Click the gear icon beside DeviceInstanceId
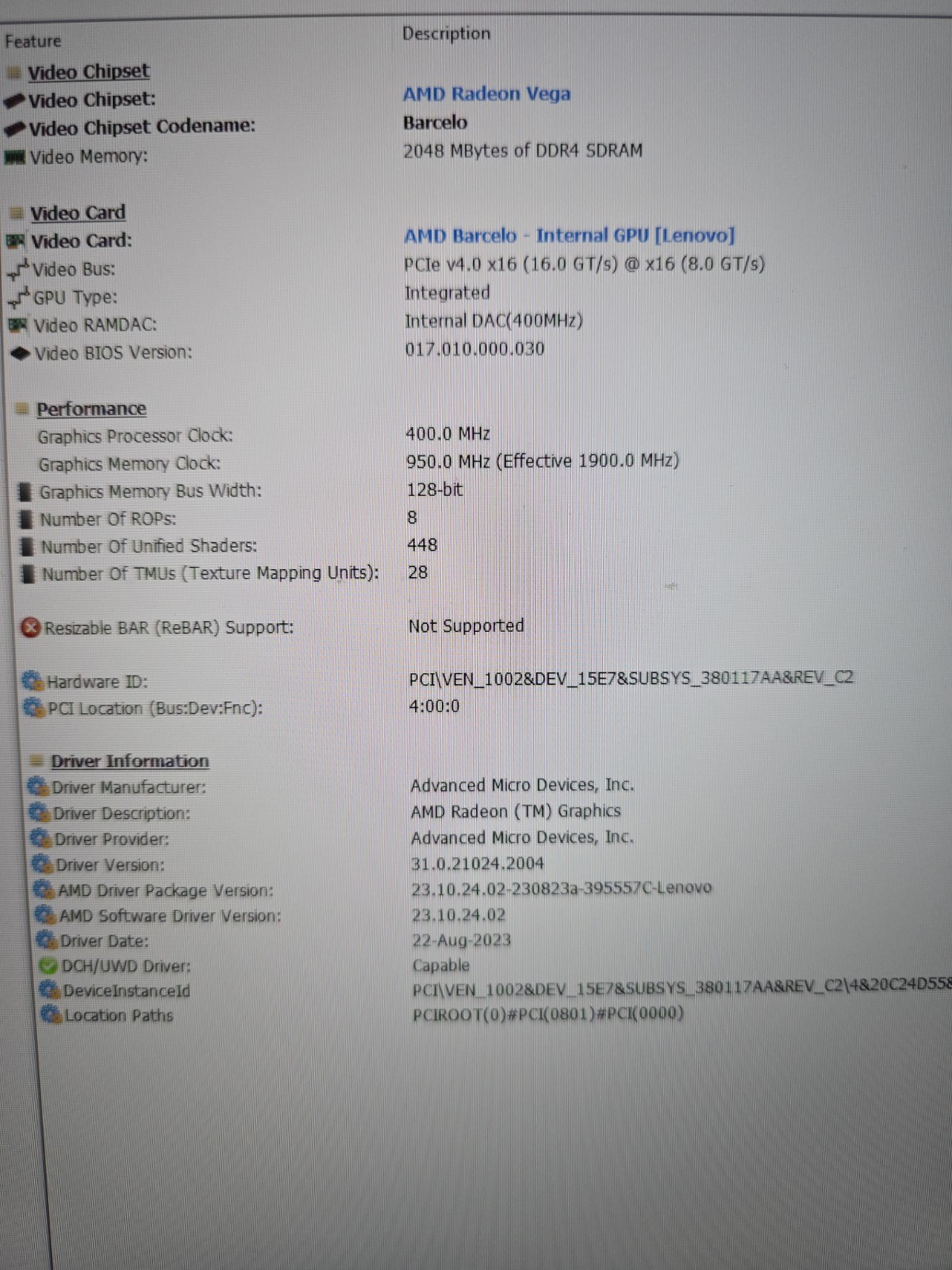952x1270 pixels. pos(50,990)
